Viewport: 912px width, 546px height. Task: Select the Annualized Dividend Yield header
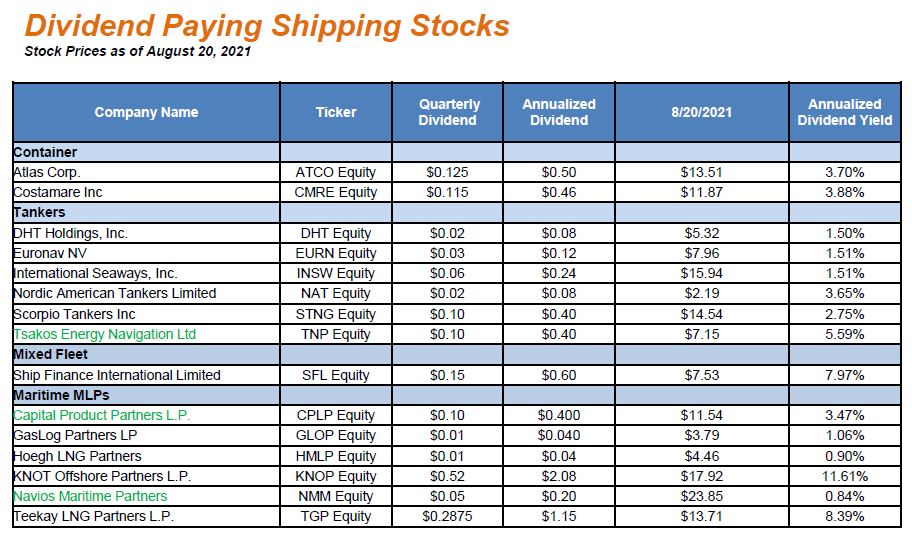[845, 112]
